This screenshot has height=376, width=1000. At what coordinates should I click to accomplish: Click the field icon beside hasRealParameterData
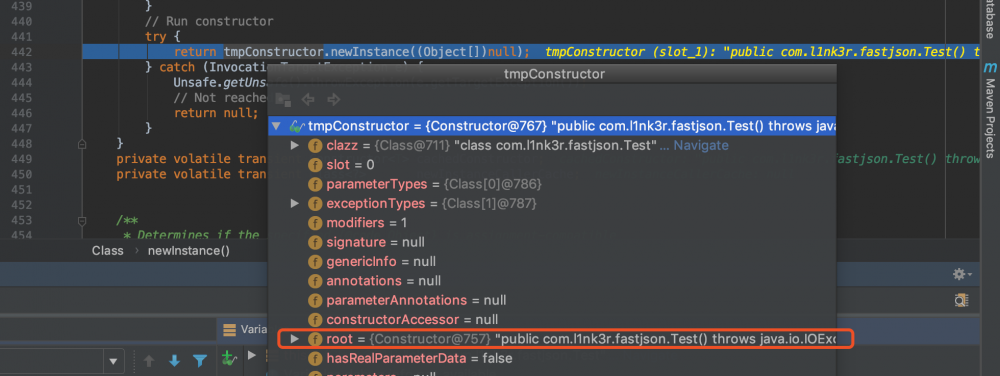coord(315,358)
